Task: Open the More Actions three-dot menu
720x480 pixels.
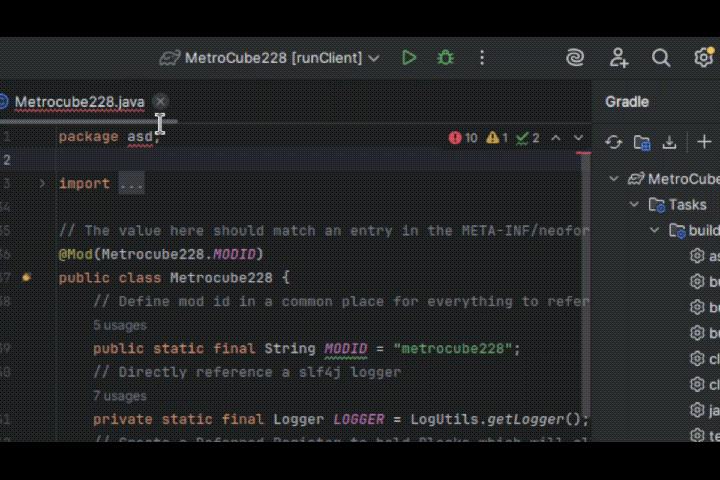Action: [483, 58]
